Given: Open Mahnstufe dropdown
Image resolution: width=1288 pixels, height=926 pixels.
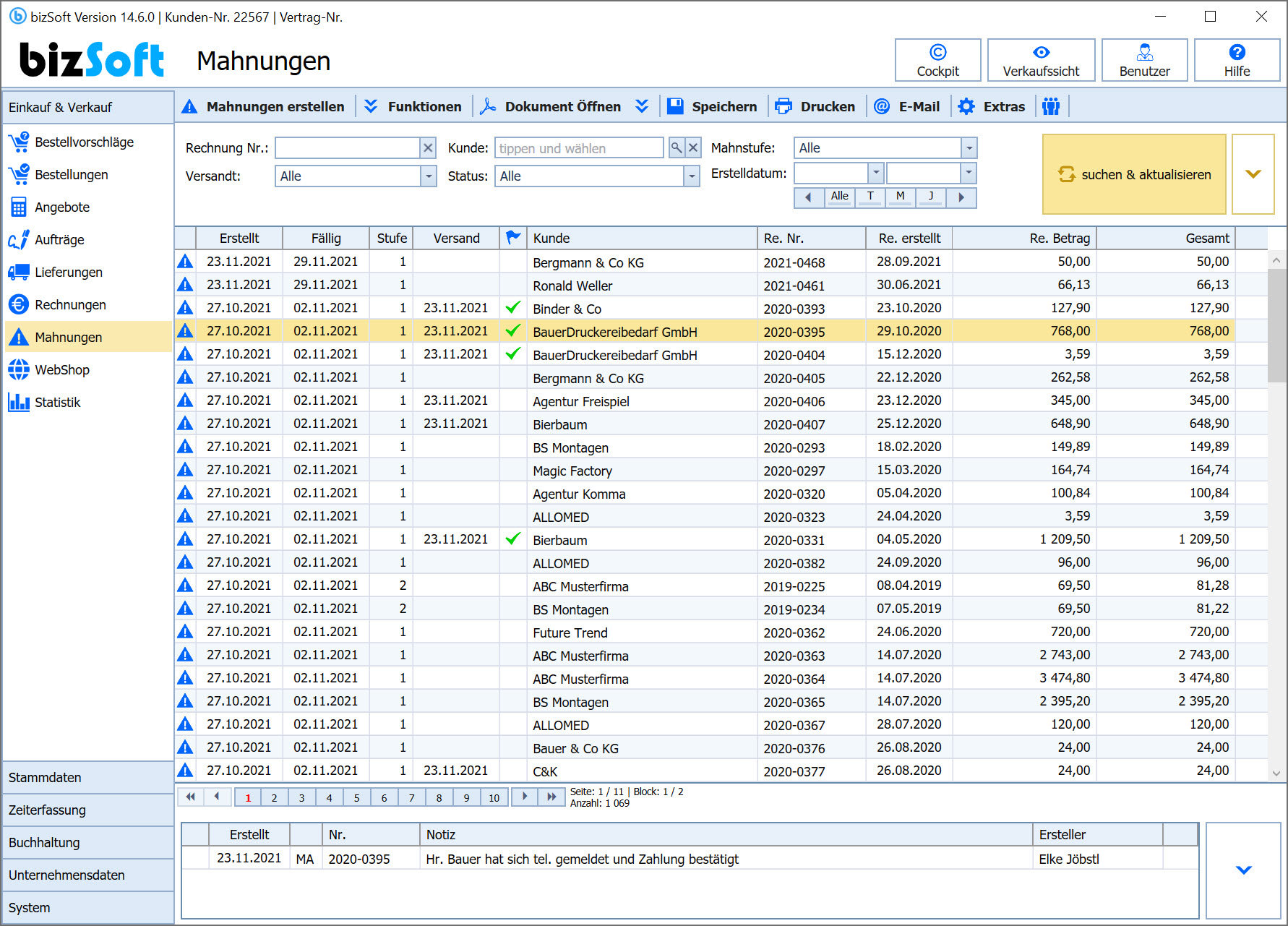Looking at the screenshot, I should [x=969, y=147].
